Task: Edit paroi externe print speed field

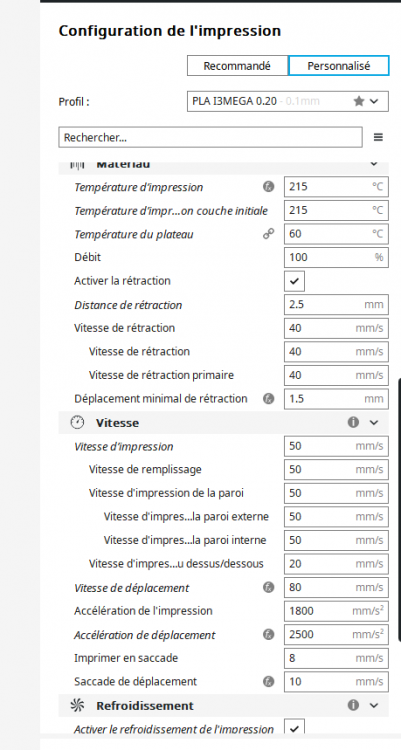Action: (336, 517)
